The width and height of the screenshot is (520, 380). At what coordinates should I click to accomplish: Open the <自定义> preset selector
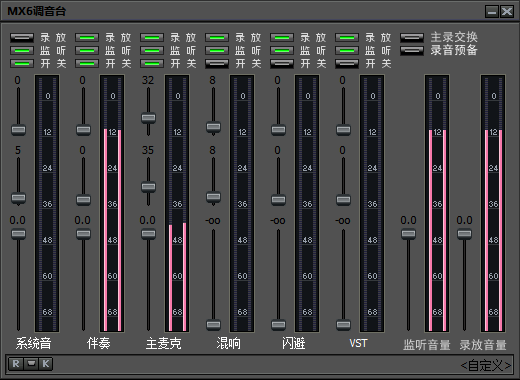(x=486, y=366)
